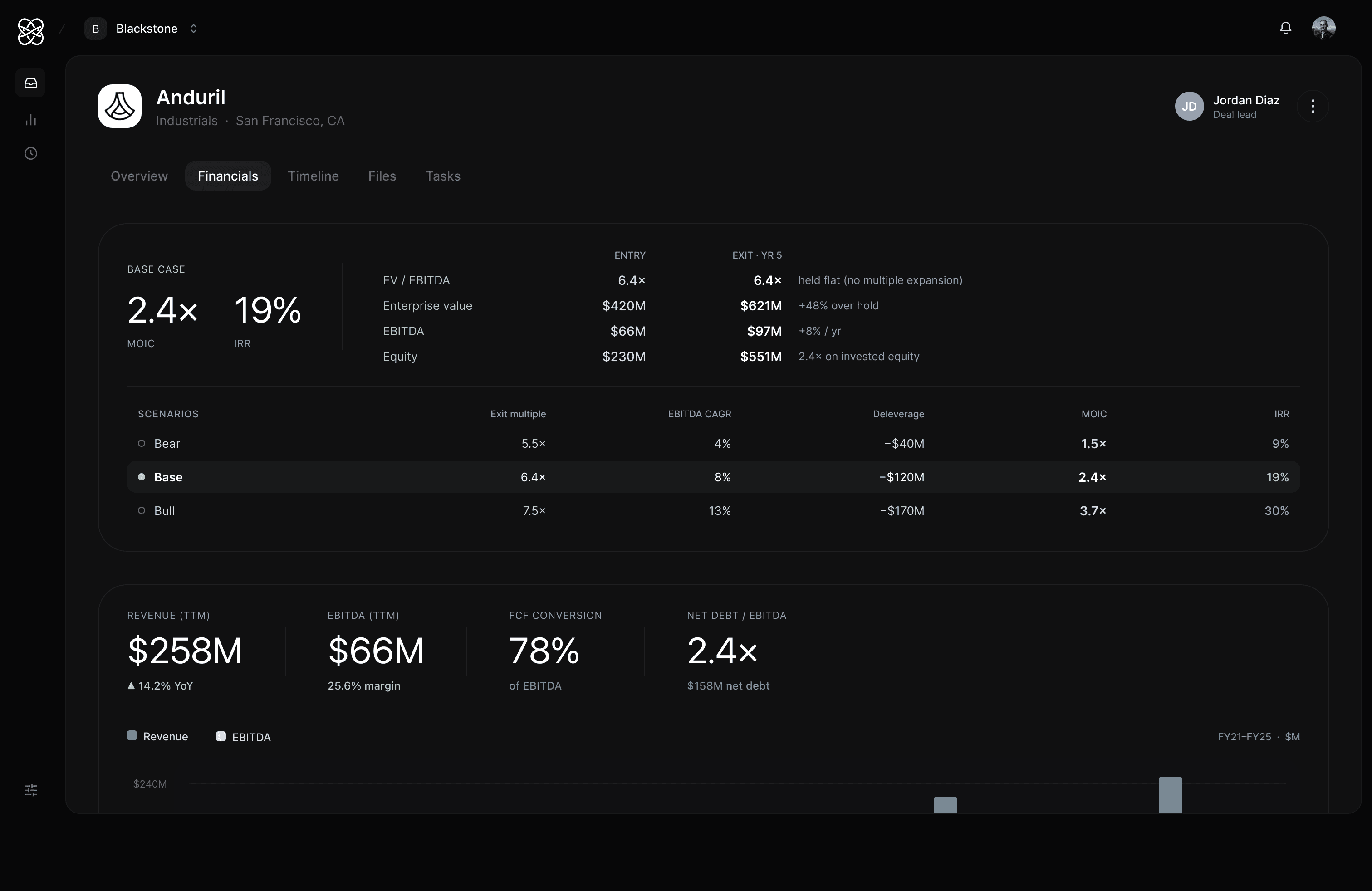The width and height of the screenshot is (1372, 891).
Task: Expand the Blackstone workspace switcher
Action: [x=194, y=29]
